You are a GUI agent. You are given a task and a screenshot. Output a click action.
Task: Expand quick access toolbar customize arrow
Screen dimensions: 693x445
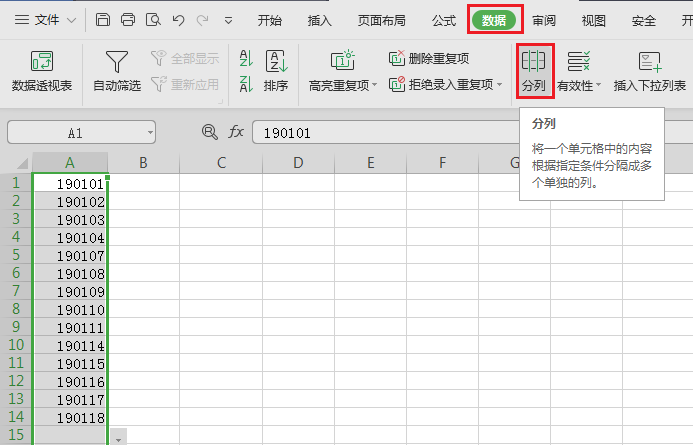[x=228, y=20]
